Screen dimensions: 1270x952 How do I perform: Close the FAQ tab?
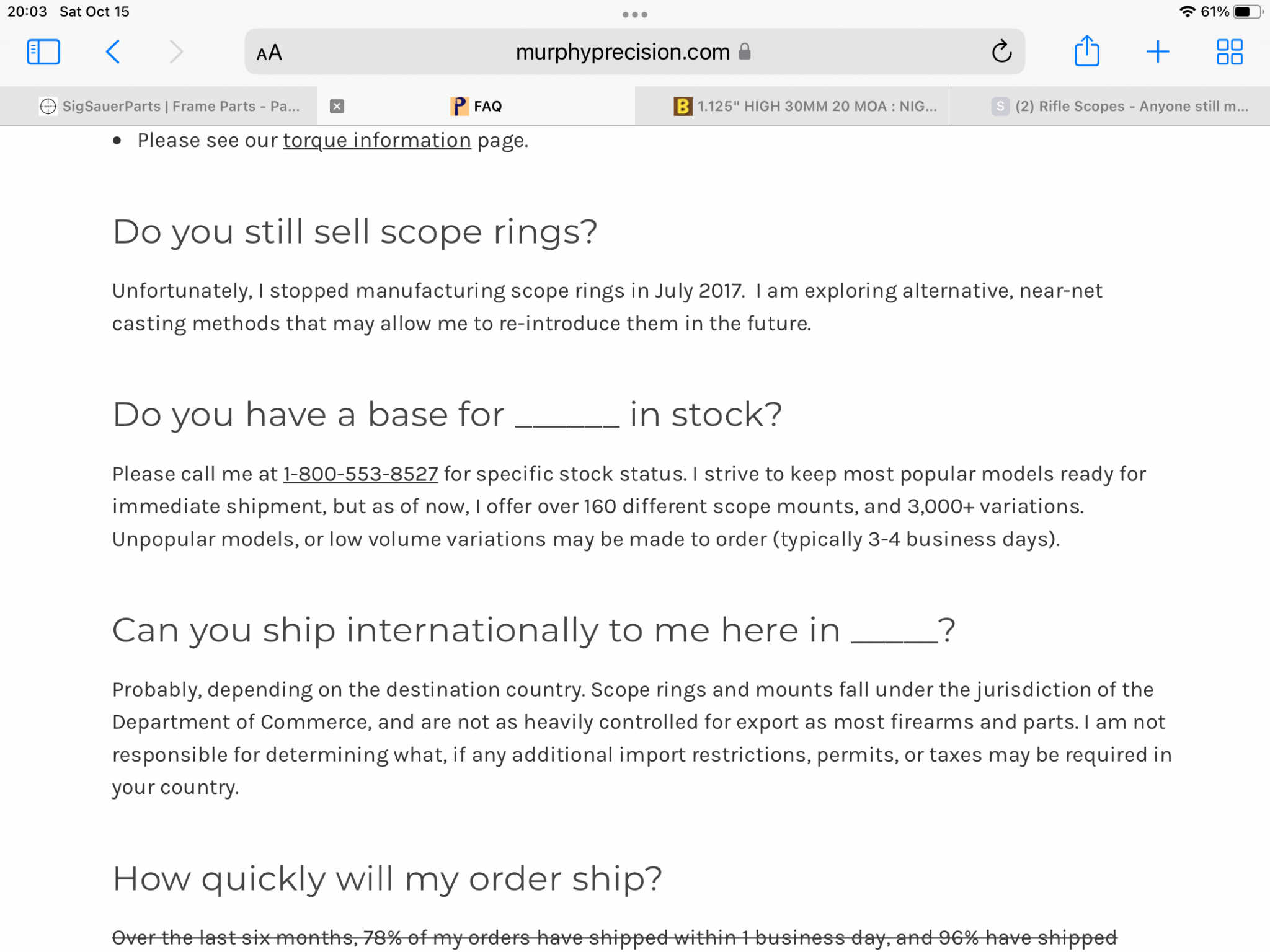[337, 107]
